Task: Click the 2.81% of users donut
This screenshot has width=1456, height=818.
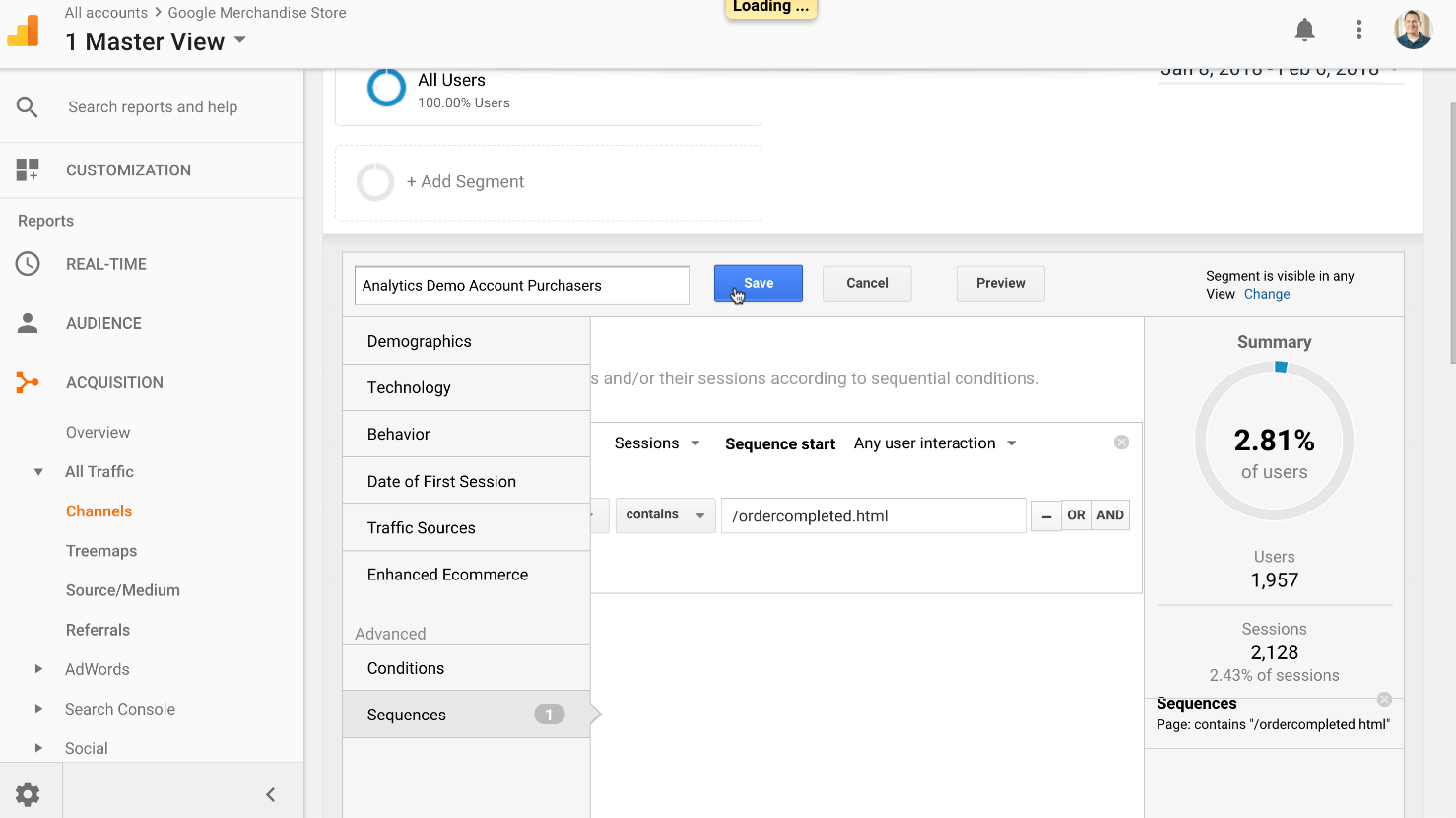Action: click(x=1274, y=441)
